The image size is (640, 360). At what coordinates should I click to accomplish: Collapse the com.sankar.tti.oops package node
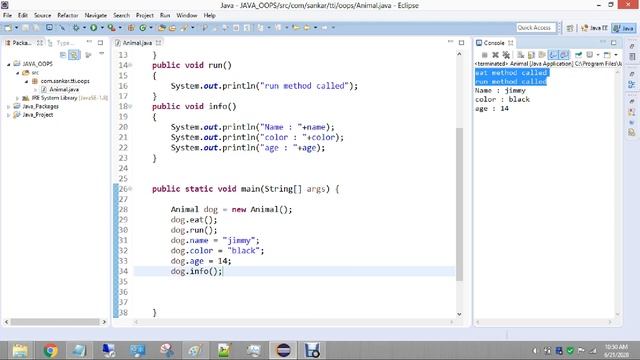click(27, 81)
